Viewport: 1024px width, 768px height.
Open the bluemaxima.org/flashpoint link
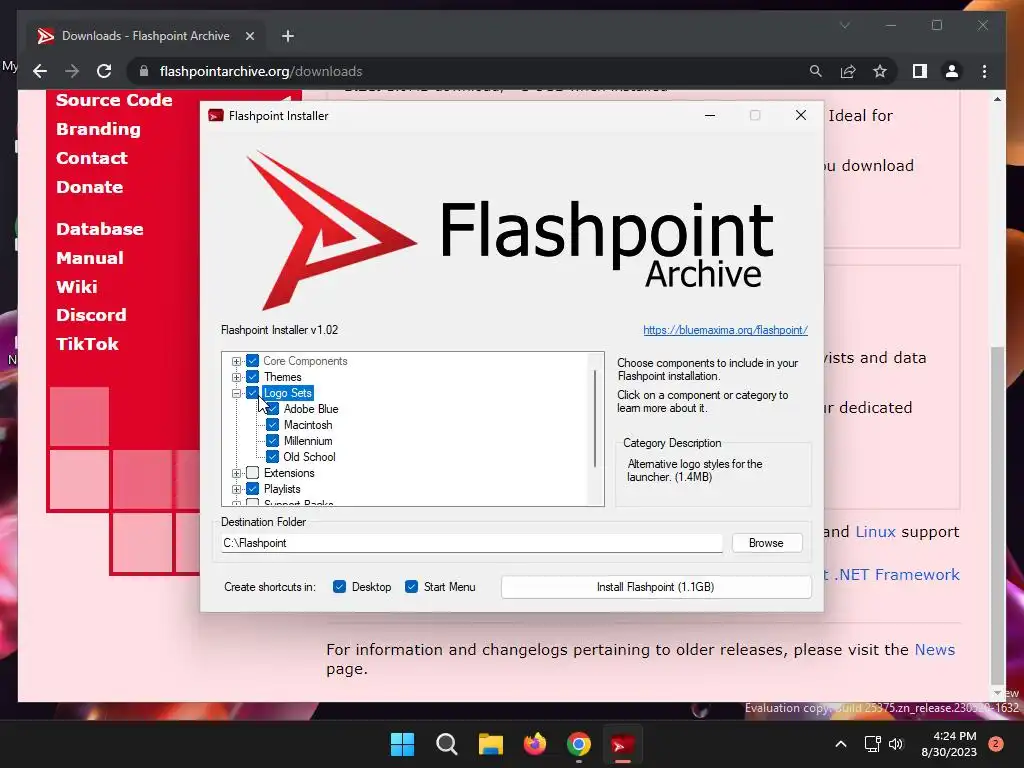726,330
